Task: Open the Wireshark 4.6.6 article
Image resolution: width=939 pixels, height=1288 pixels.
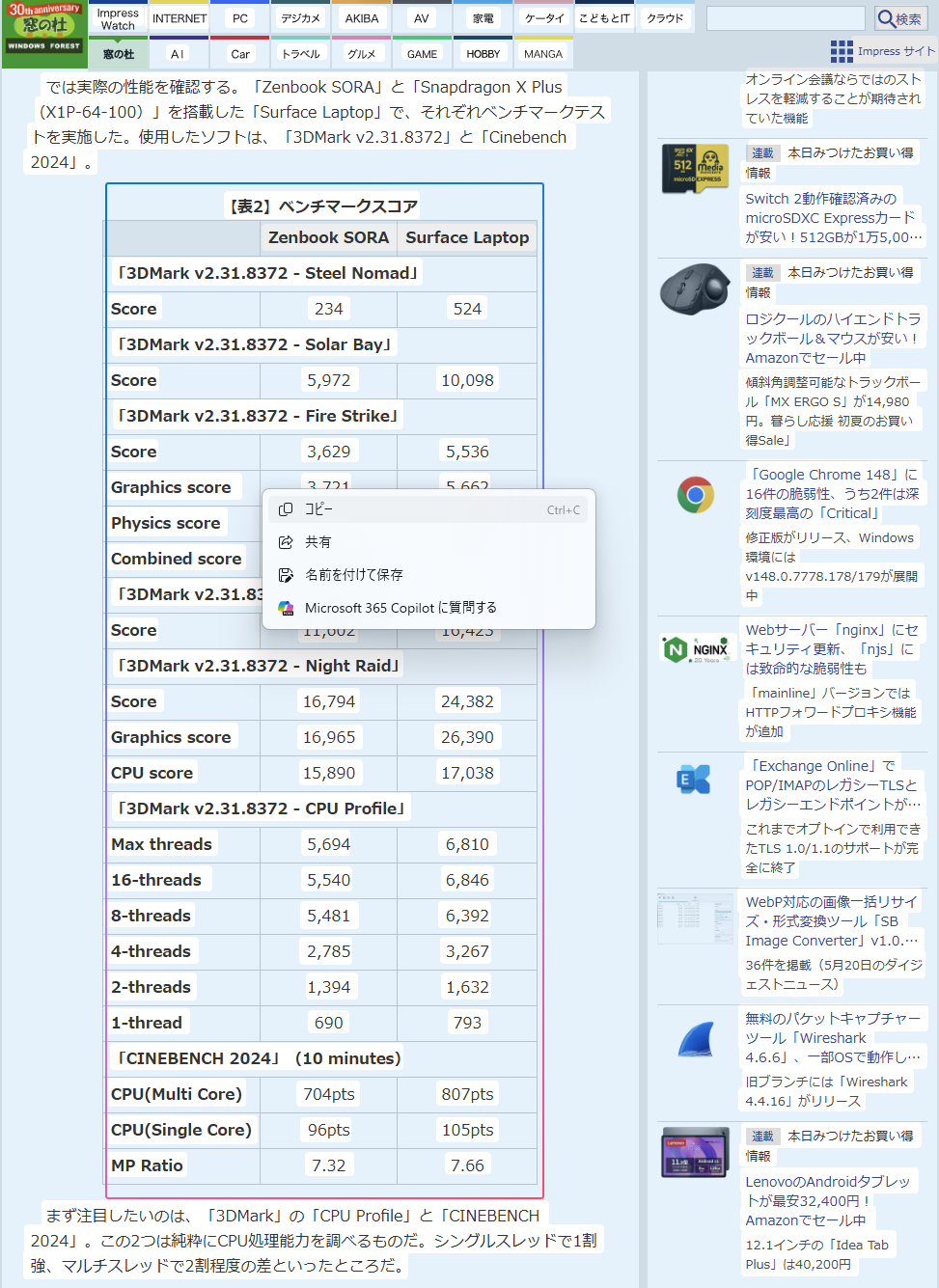Action: click(x=834, y=1037)
